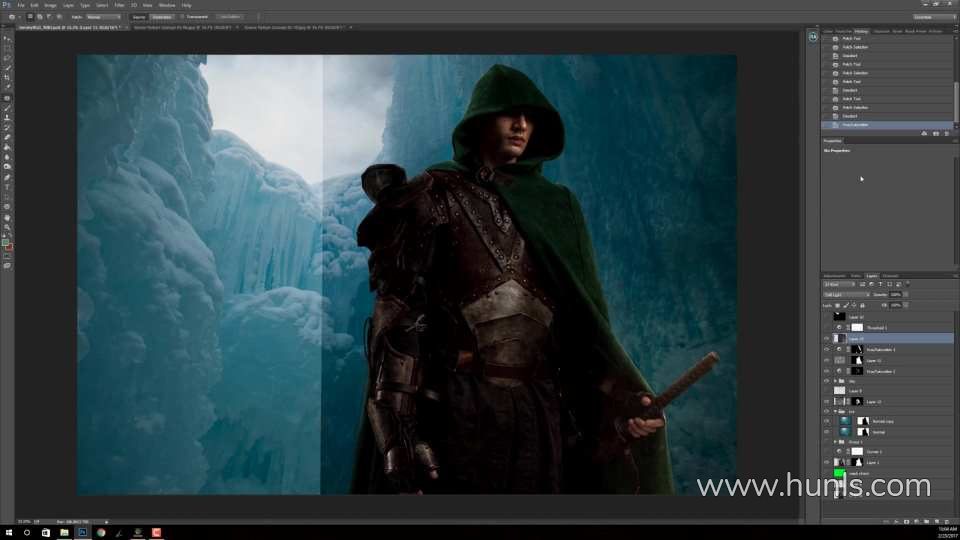Expand the Group 1 layer group
Screen dimensions: 960x540
(x=835, y=441)
